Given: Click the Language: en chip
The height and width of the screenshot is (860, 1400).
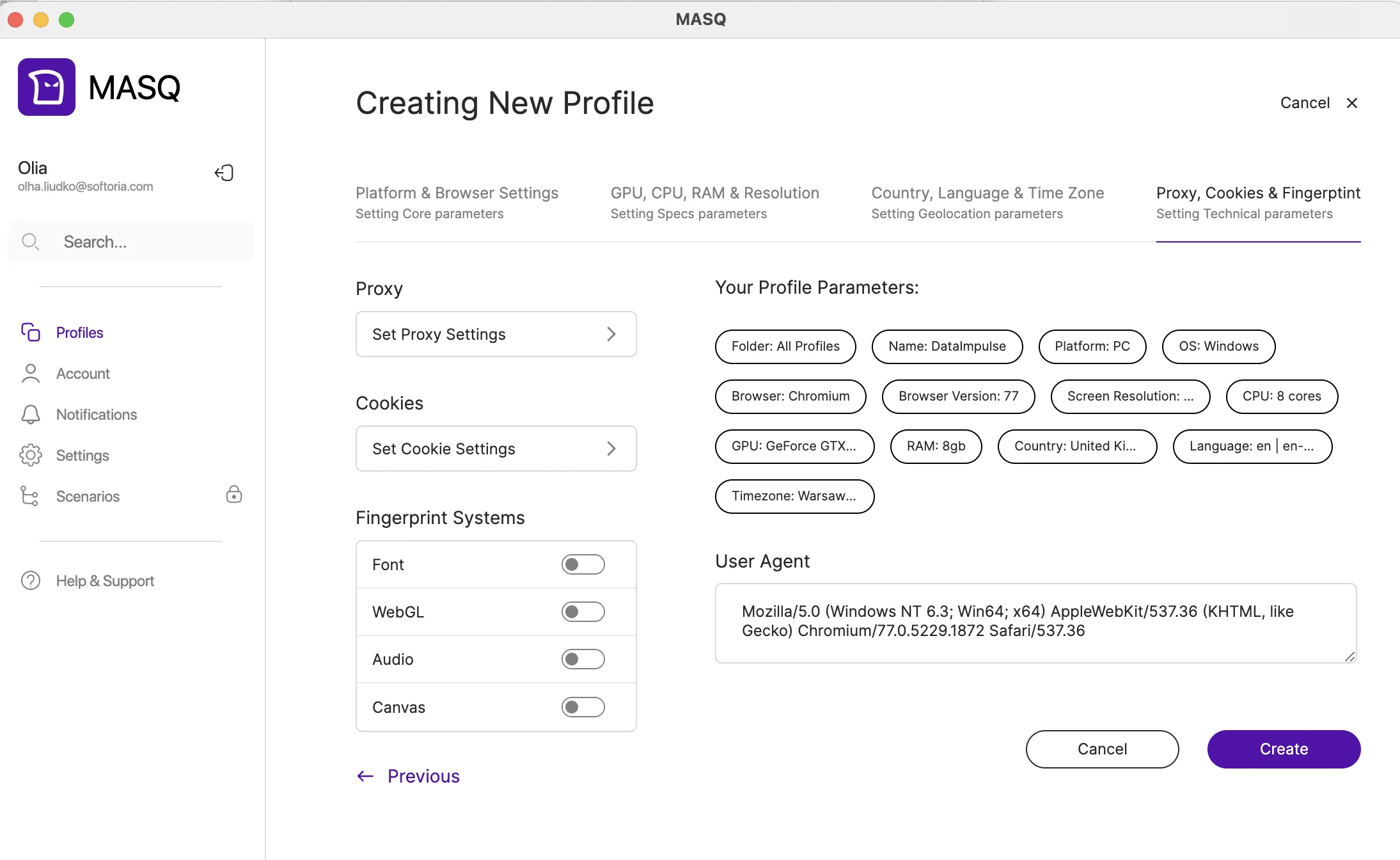Looking at the screenshot, I should click(1252, 446).
